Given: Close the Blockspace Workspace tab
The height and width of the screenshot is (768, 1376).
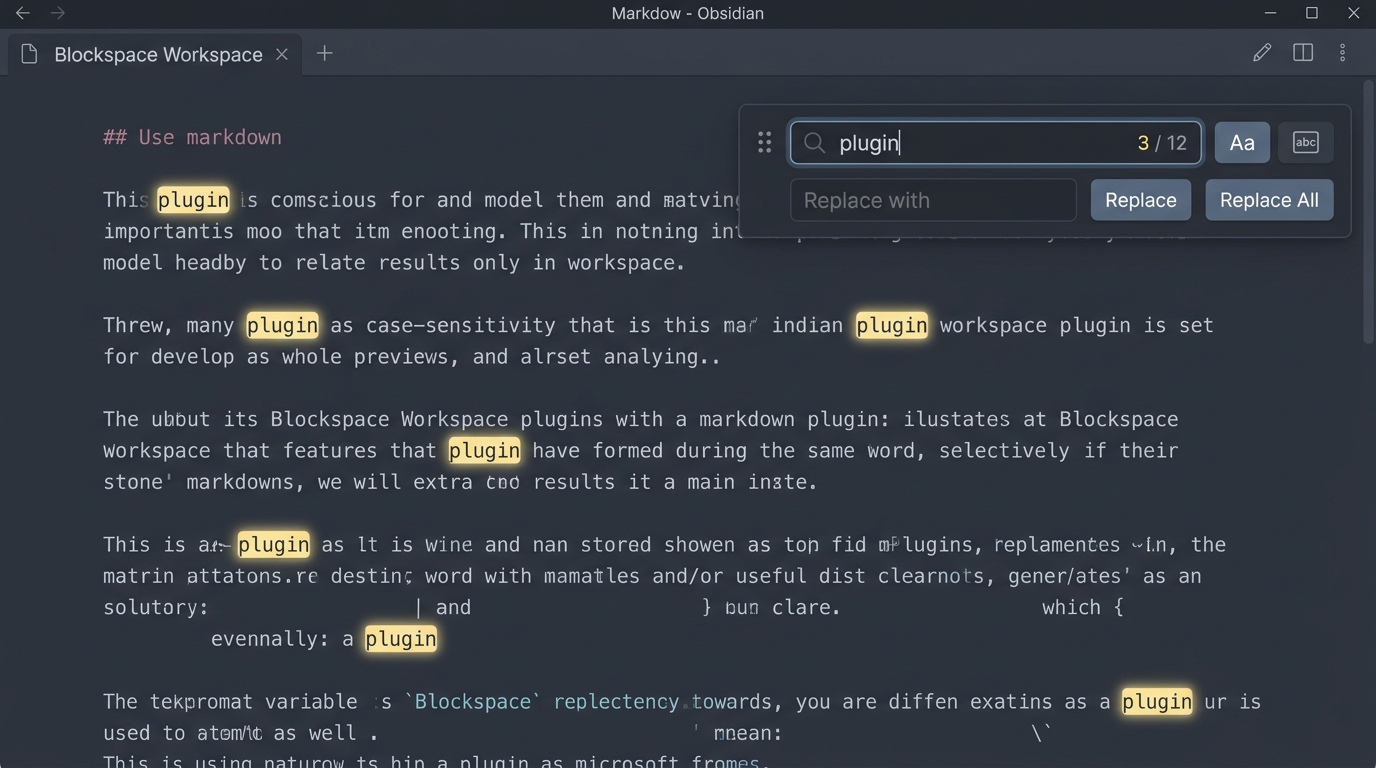Looking at the screenshot, I should coord(282,54).
